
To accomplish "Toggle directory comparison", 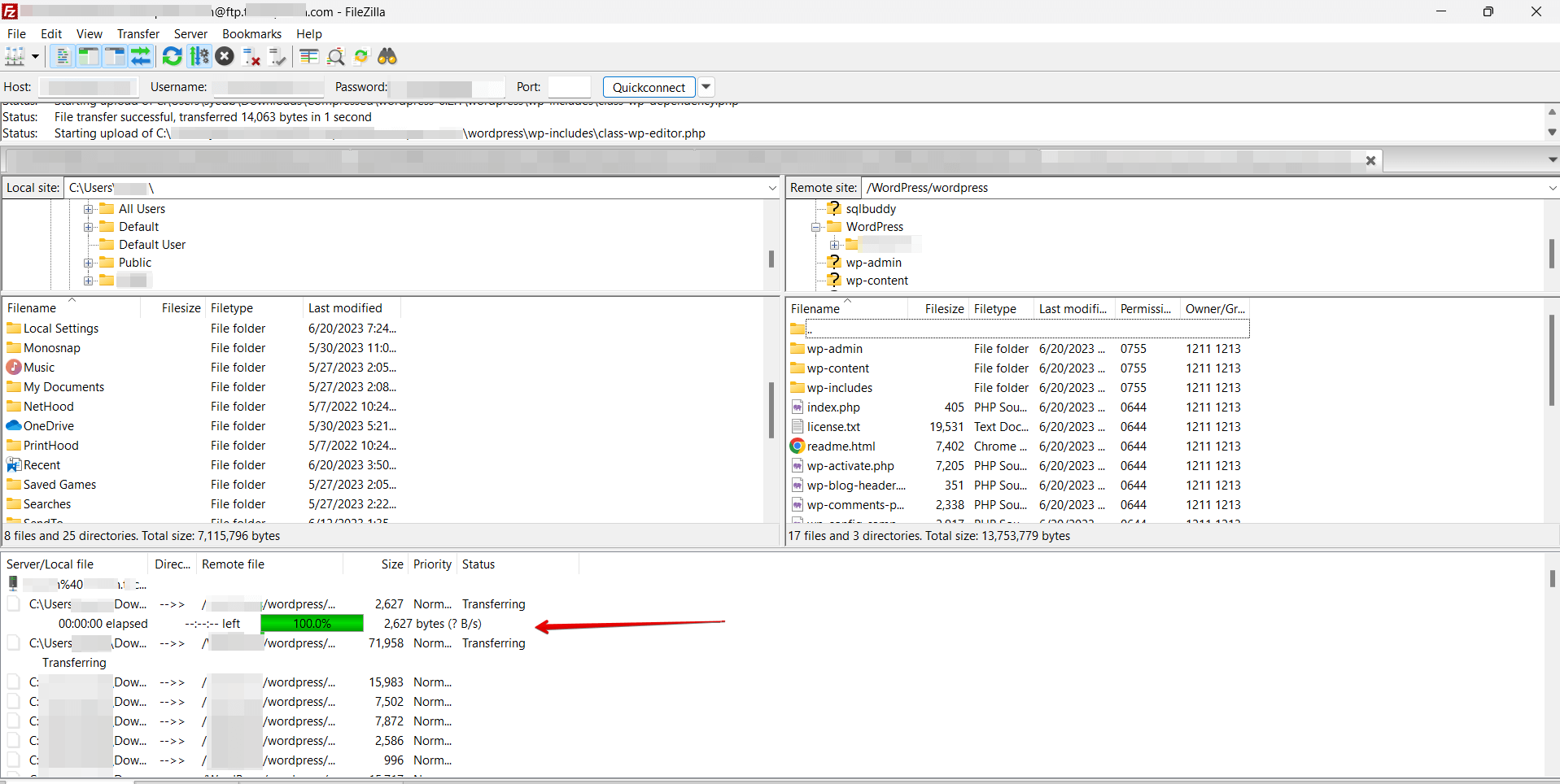I will pos(335,57).
